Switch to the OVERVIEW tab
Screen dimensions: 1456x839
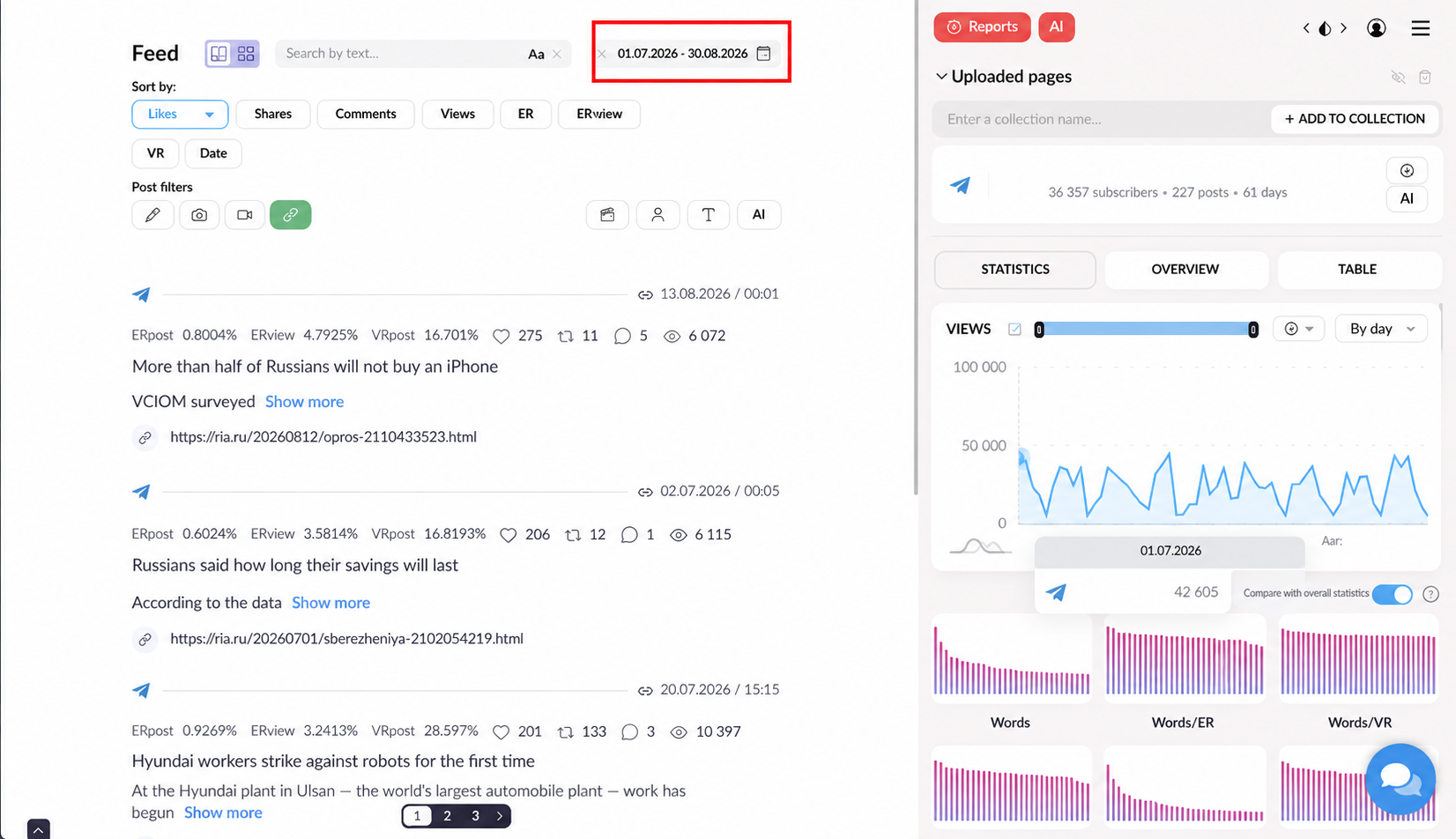point(1185,270)
